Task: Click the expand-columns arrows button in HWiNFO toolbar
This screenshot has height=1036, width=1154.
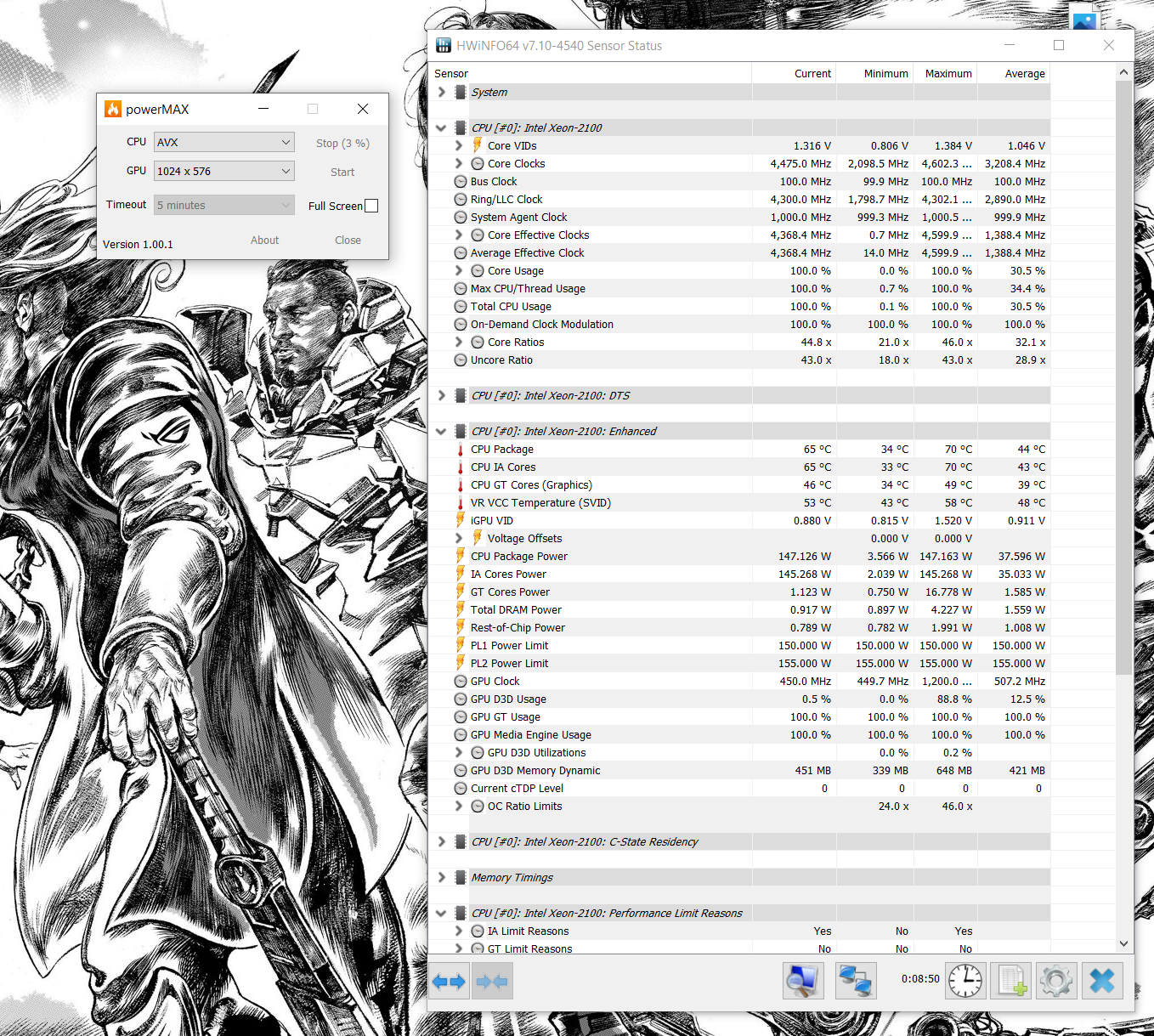Action: (x=449, y=982)
